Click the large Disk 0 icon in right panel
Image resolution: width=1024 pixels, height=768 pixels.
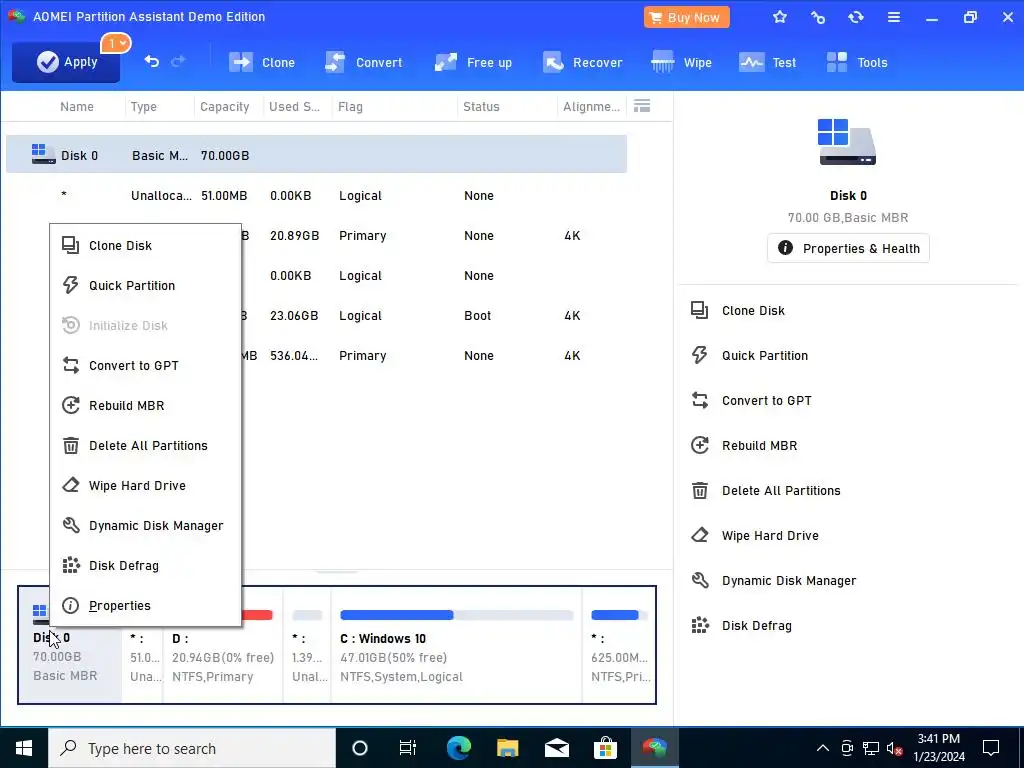point(847,142)
